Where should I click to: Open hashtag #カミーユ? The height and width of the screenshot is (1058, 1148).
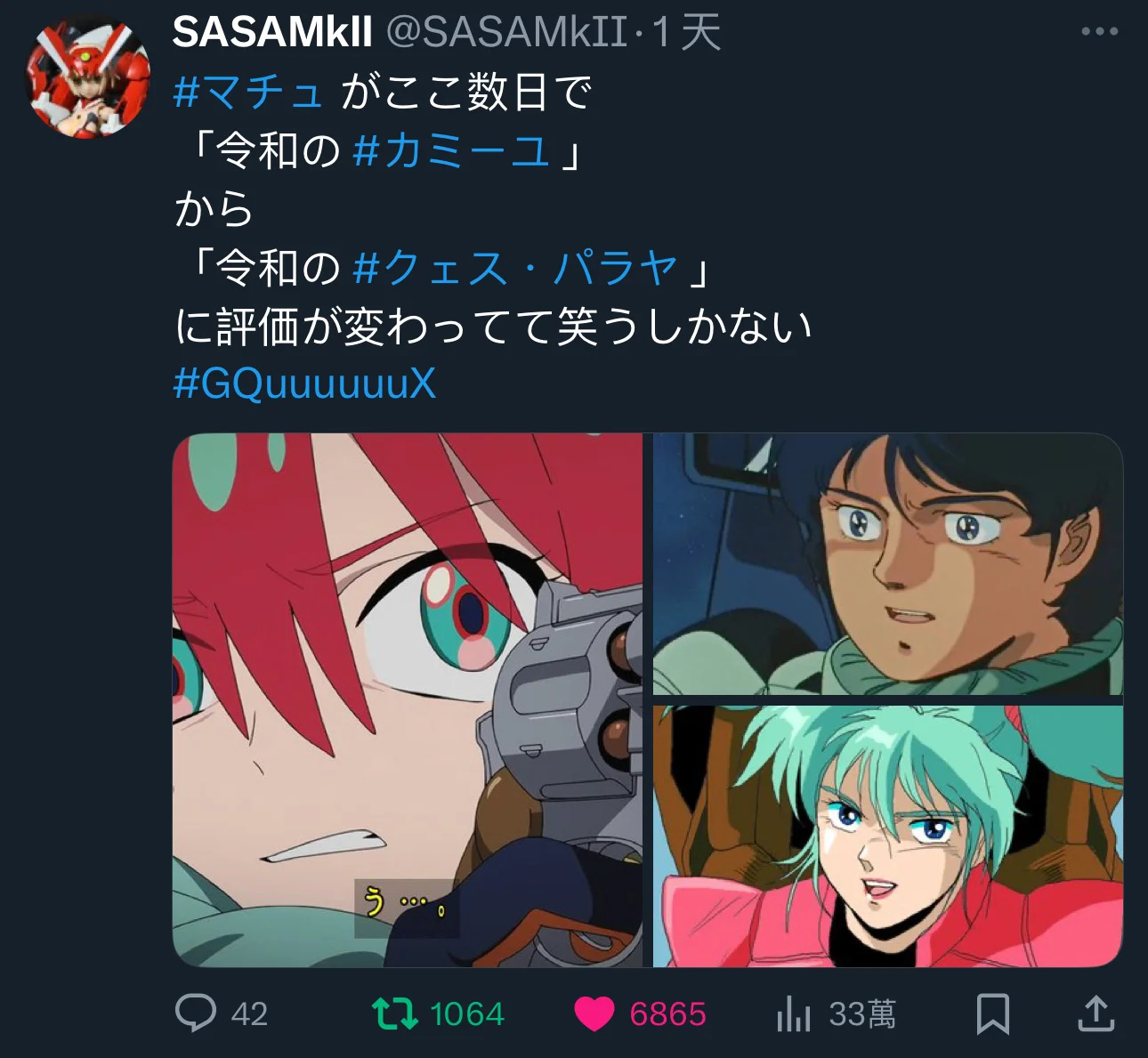(452, 149)
